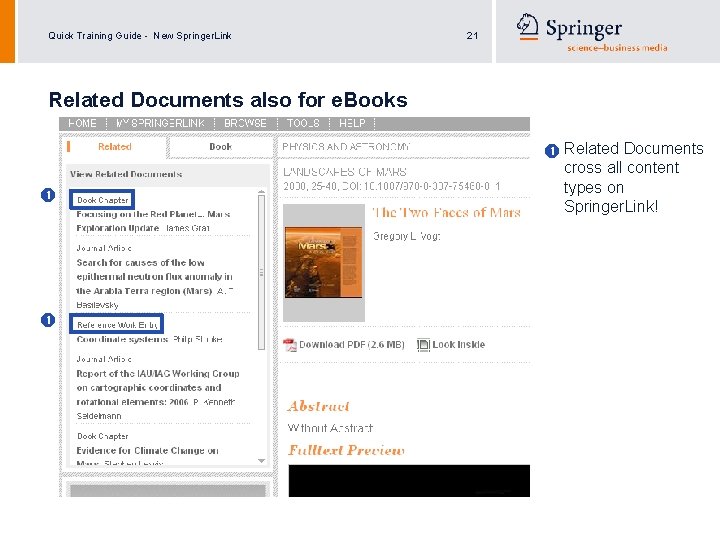Open the BROWSE menu
720x540 pixels.
click(245, 123)
